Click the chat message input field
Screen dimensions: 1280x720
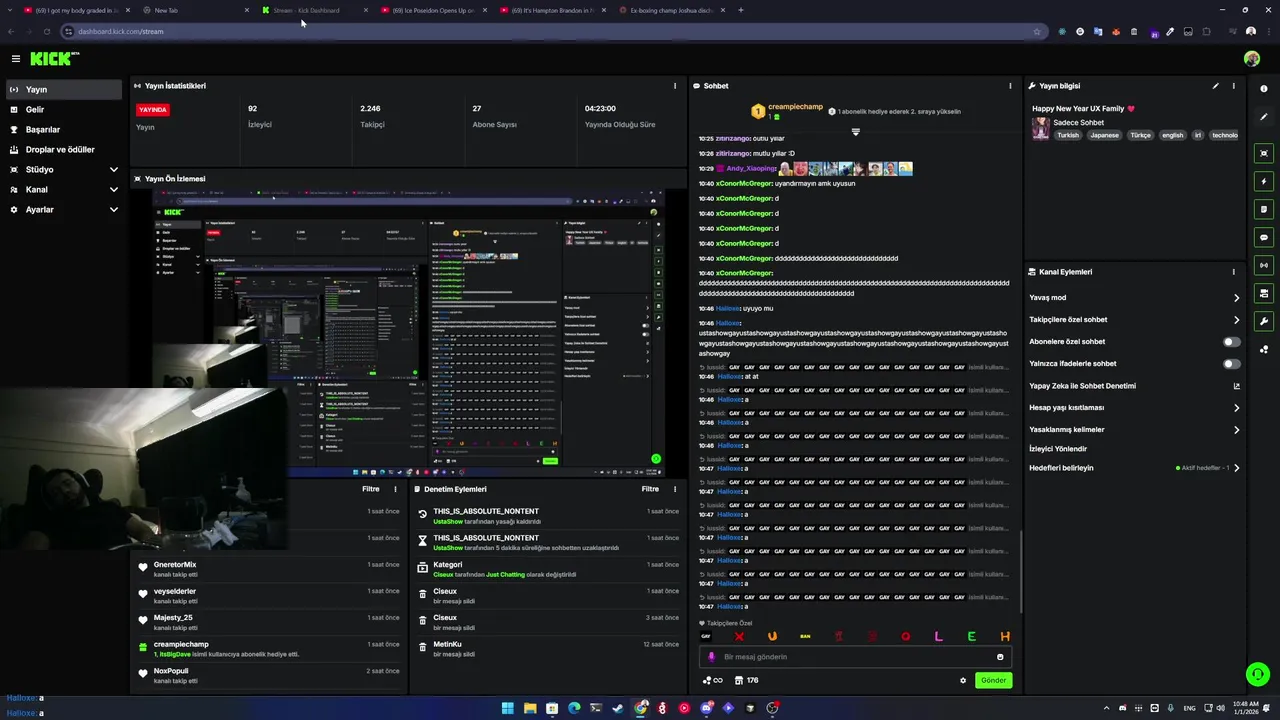(855, 657)
